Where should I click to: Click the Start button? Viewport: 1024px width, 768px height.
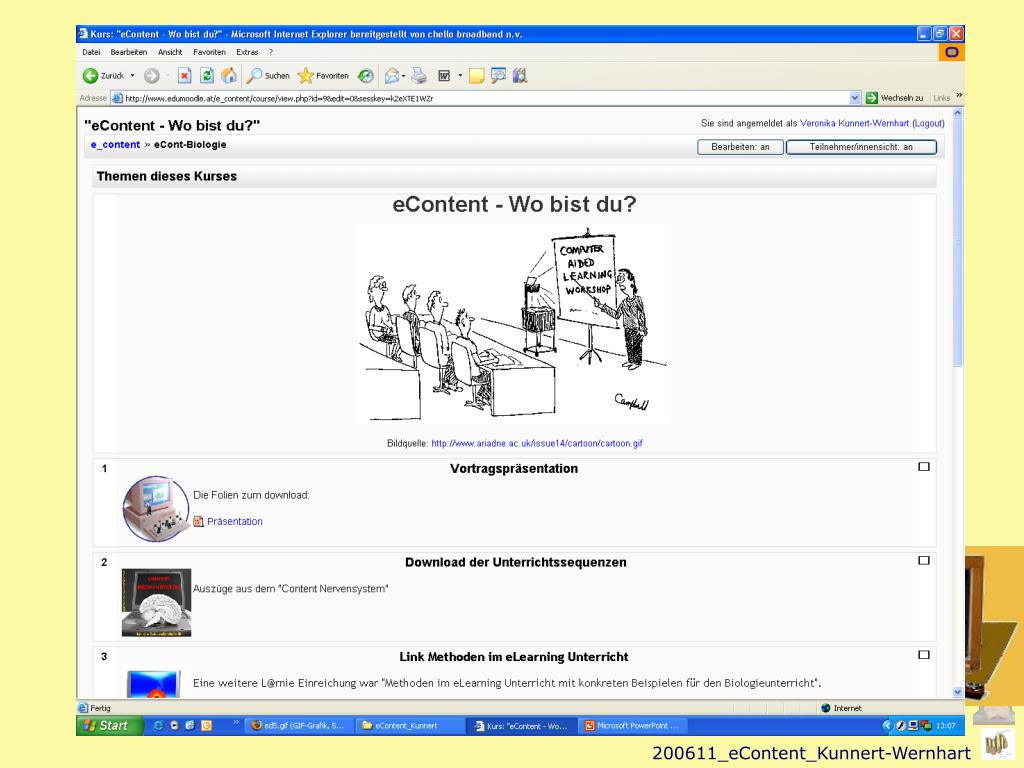(109, 726)
